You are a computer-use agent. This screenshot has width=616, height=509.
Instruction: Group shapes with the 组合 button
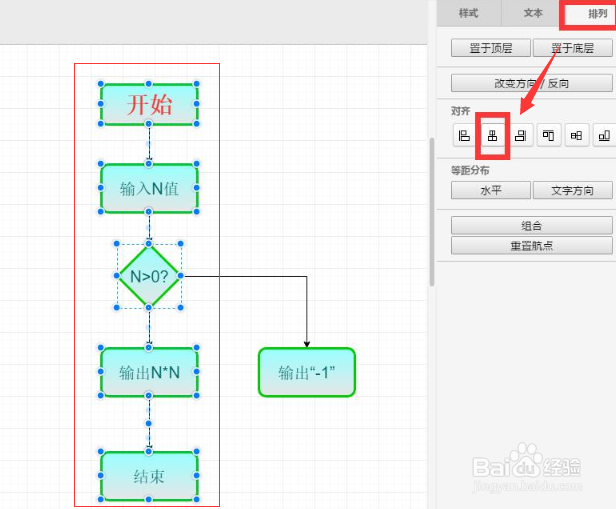(532, 226)
